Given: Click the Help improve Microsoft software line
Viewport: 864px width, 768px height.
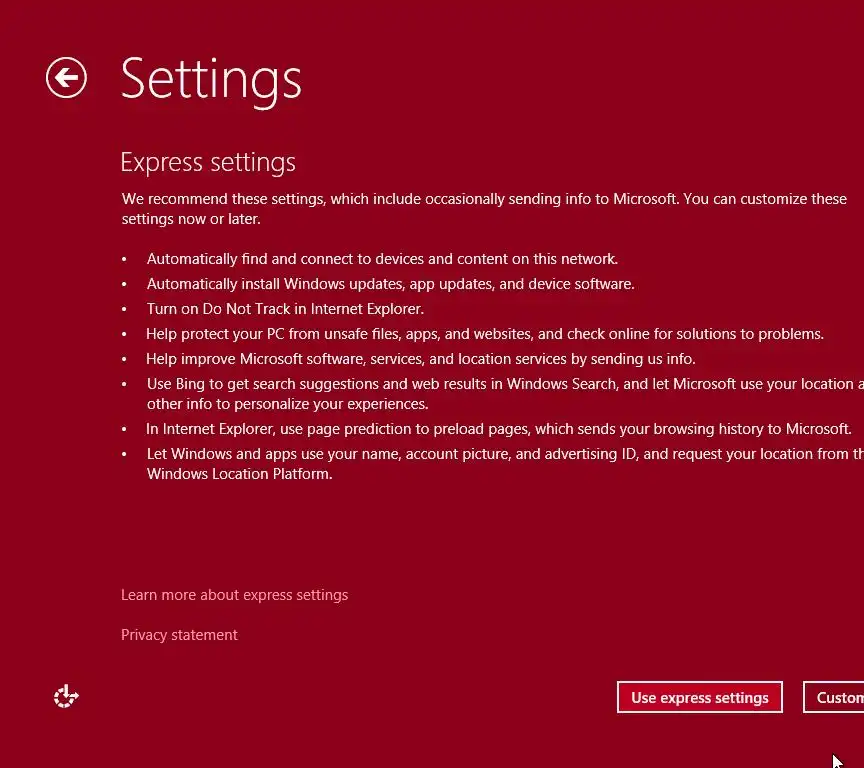Looking at the screenshot, I should pyautogui.click(x=420, y=359).
